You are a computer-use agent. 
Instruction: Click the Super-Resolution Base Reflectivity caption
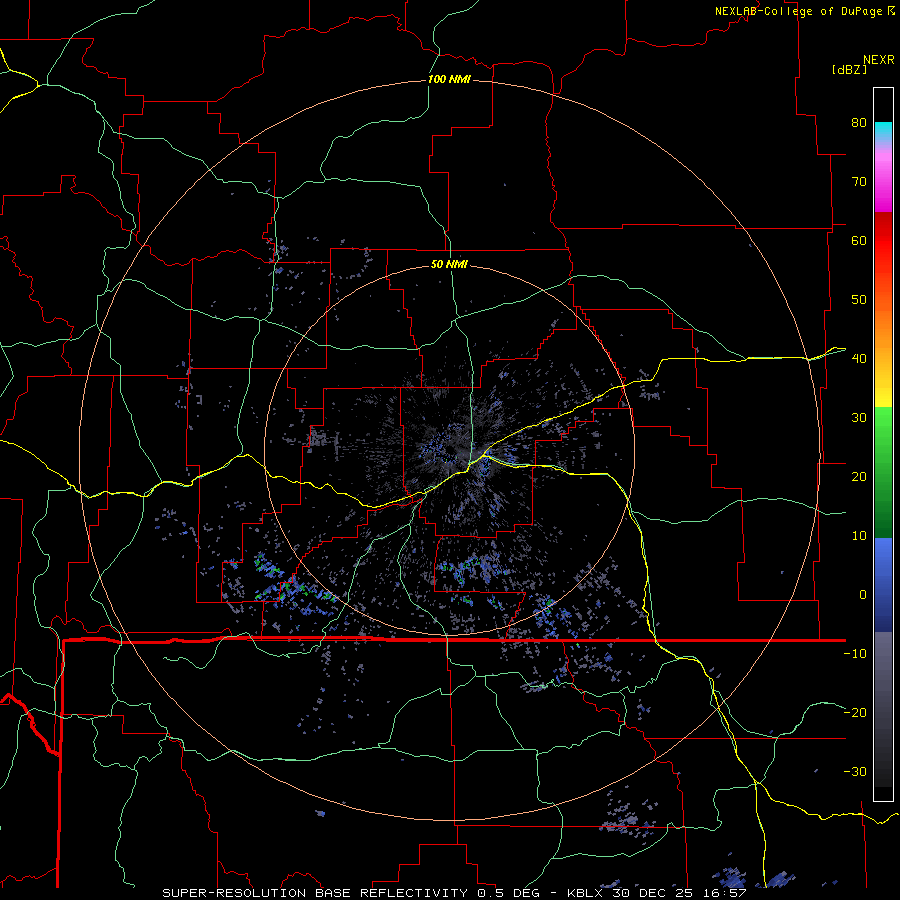click(x=453, y=893)
